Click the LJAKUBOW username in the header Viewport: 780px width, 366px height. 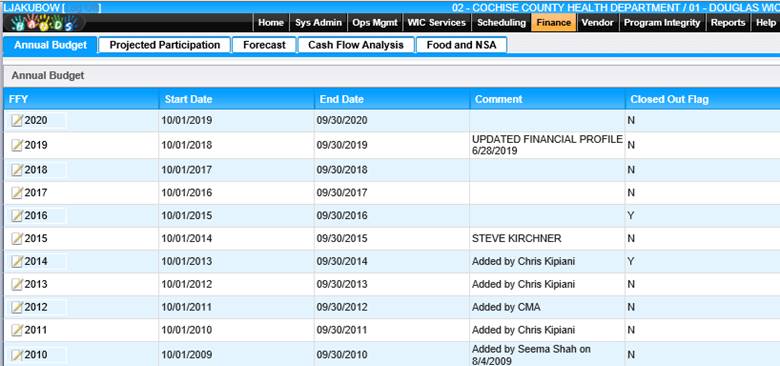[31, 8]
